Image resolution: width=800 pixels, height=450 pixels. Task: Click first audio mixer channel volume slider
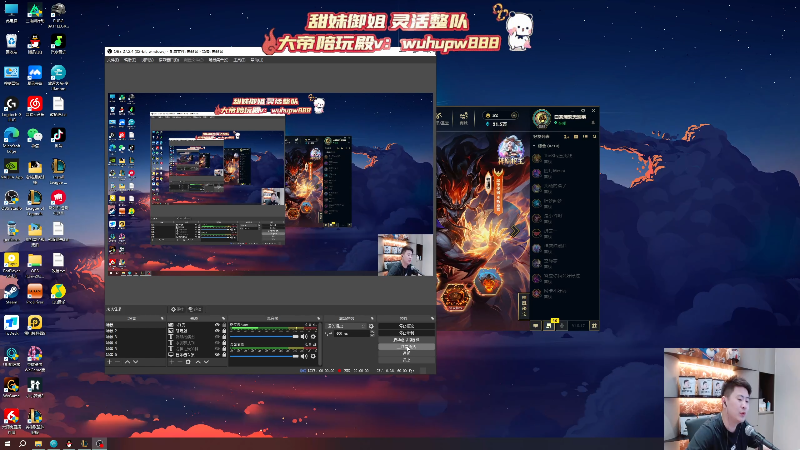pos(264,336)
